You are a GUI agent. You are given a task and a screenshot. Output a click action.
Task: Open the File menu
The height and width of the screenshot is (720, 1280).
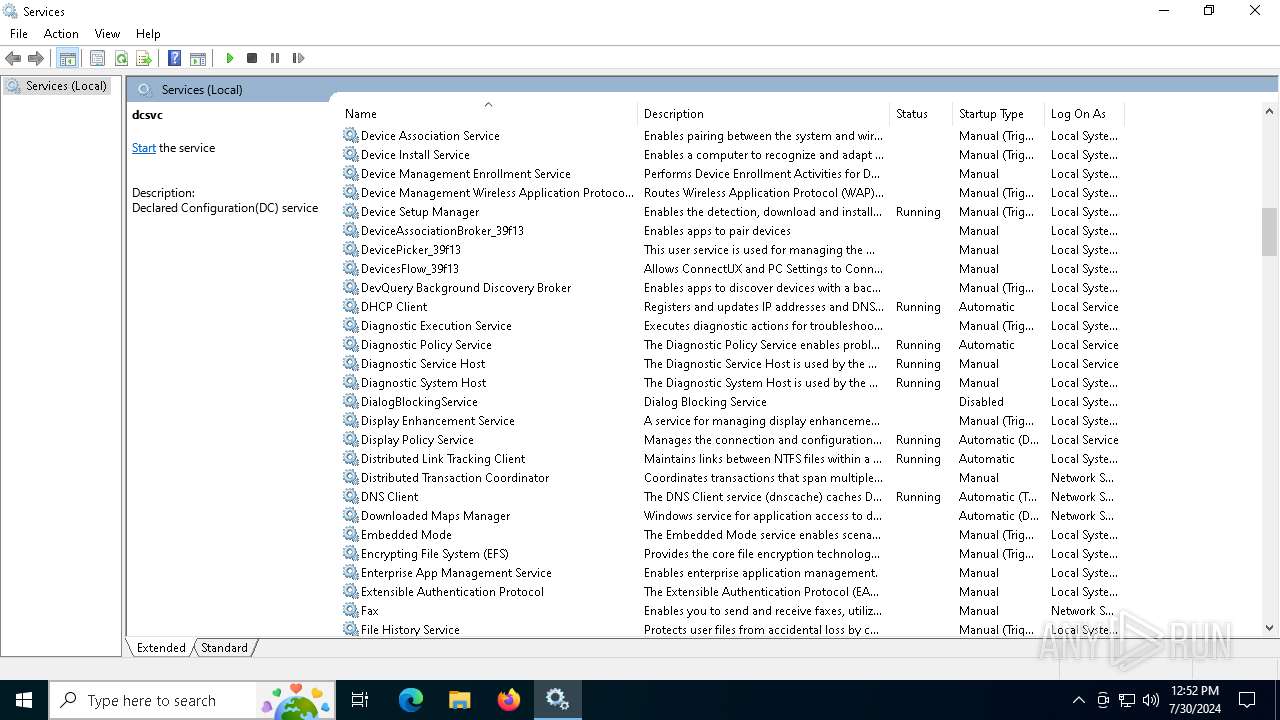click(x=19, y=34)
